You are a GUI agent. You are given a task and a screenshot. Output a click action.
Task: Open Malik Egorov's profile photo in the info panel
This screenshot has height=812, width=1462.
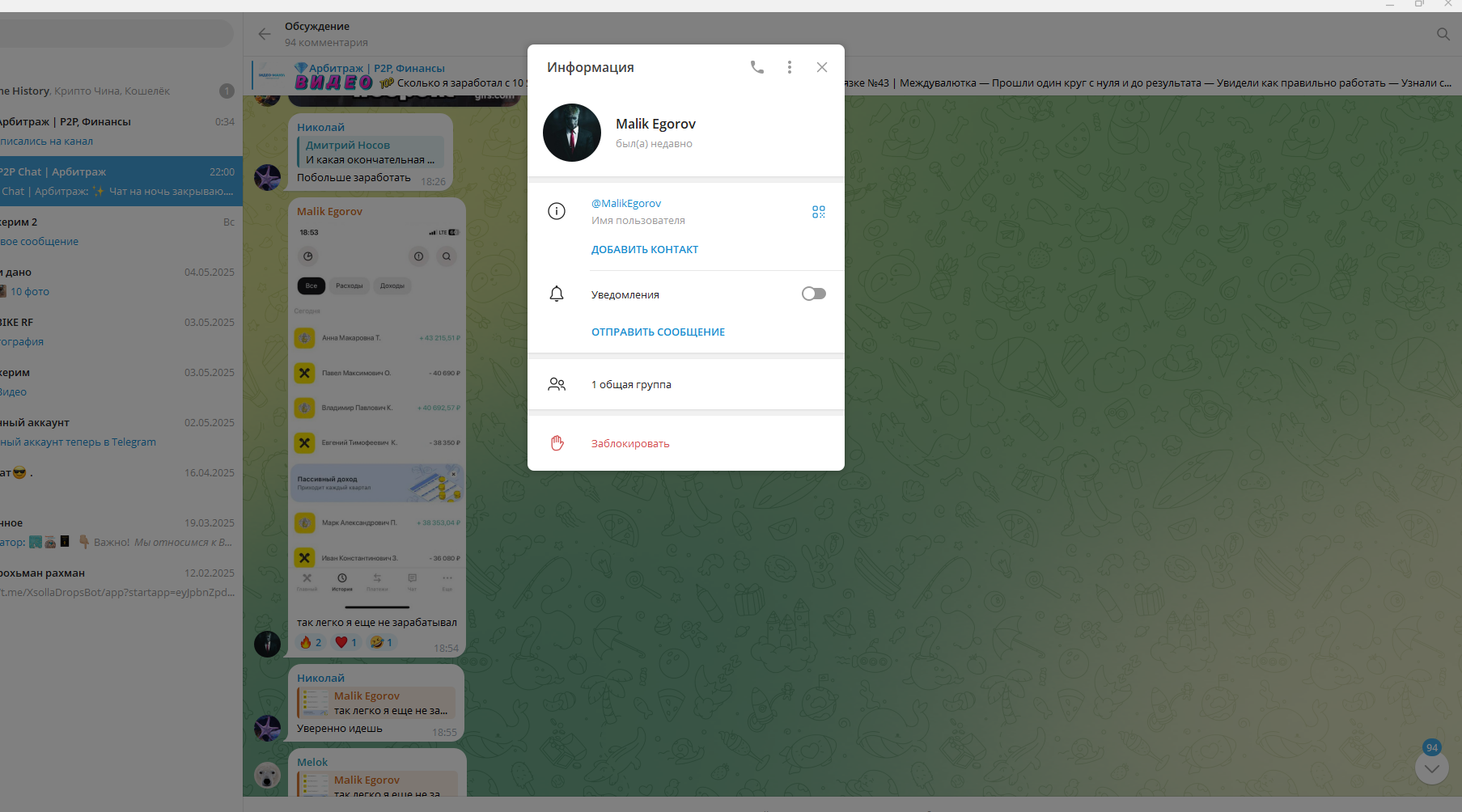[572, 133]
